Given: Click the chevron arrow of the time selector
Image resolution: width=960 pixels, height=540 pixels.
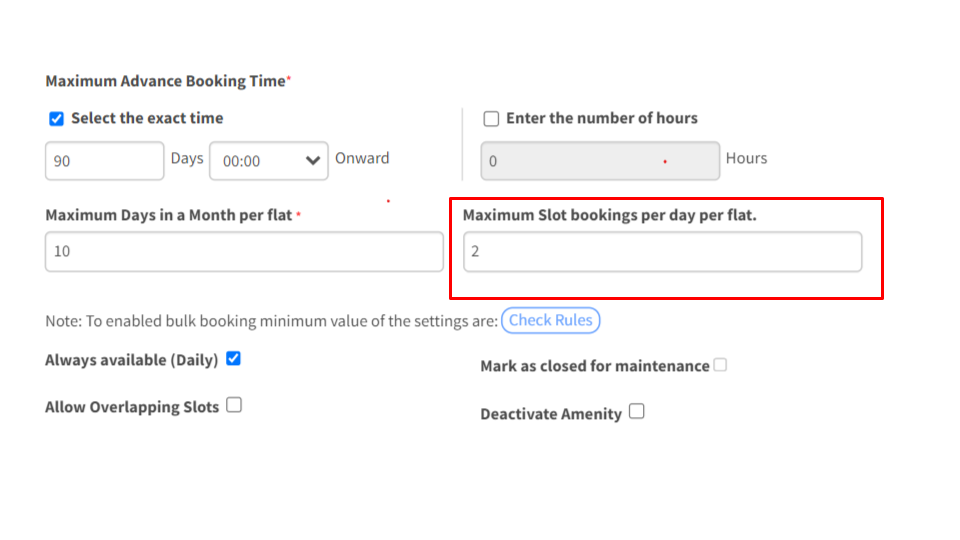Looking at the screenshot, I should [313, 161].
